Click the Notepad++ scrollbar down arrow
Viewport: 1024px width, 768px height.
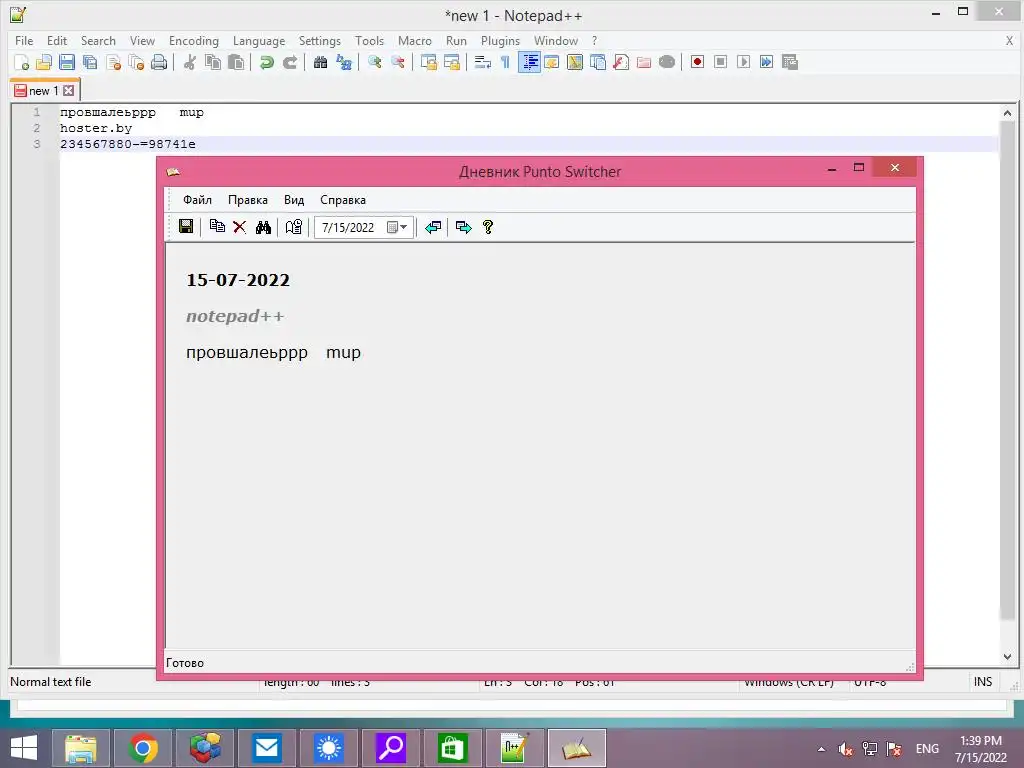[x=1007, y=657]
